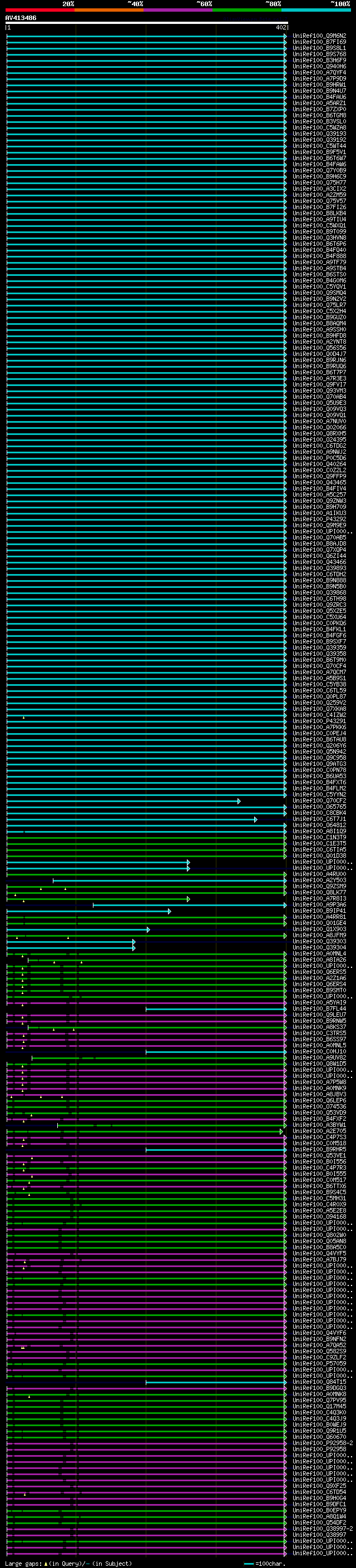356x1568 pixels.
Task: Click label UniRef100_C5WT44
Action: pyautogui.click(x=319, y=146)
